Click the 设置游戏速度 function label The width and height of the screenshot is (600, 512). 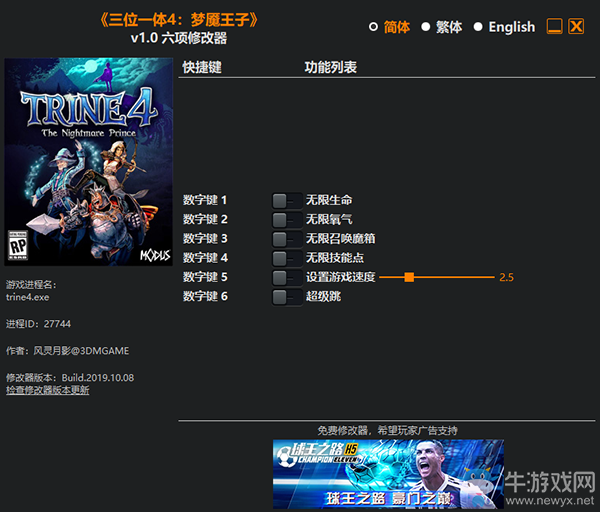[341, 277]
